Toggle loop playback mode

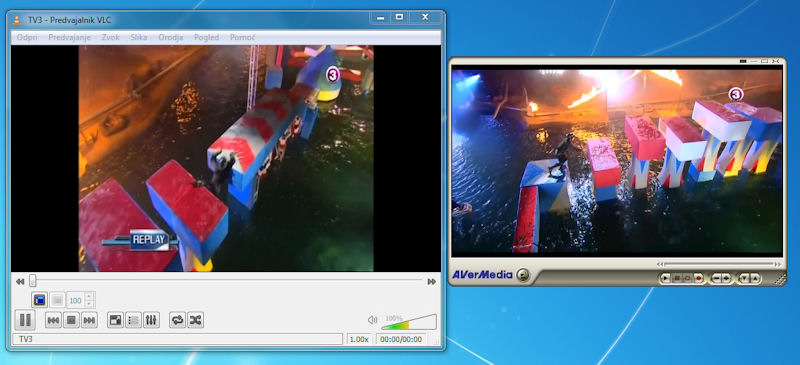pos(178,321)
